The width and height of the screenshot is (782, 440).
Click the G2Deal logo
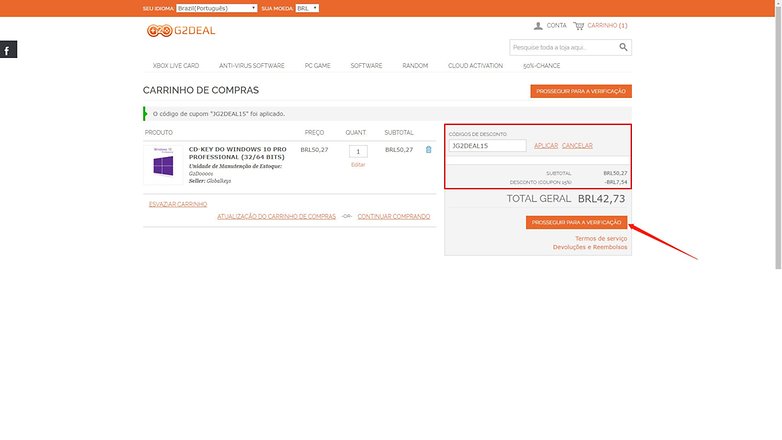coord(181,30)
